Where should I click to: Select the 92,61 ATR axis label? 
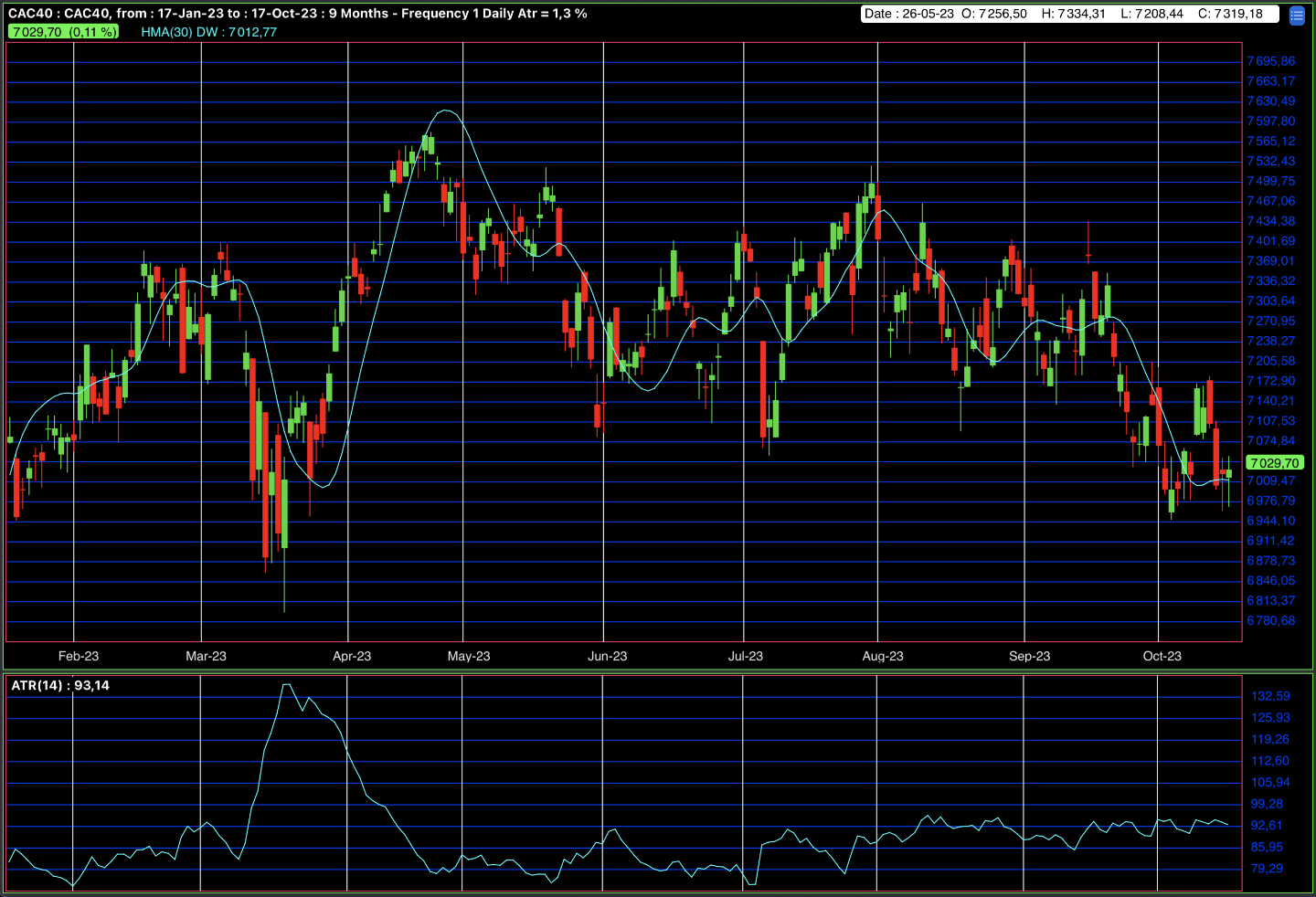tap(1268, 825)
